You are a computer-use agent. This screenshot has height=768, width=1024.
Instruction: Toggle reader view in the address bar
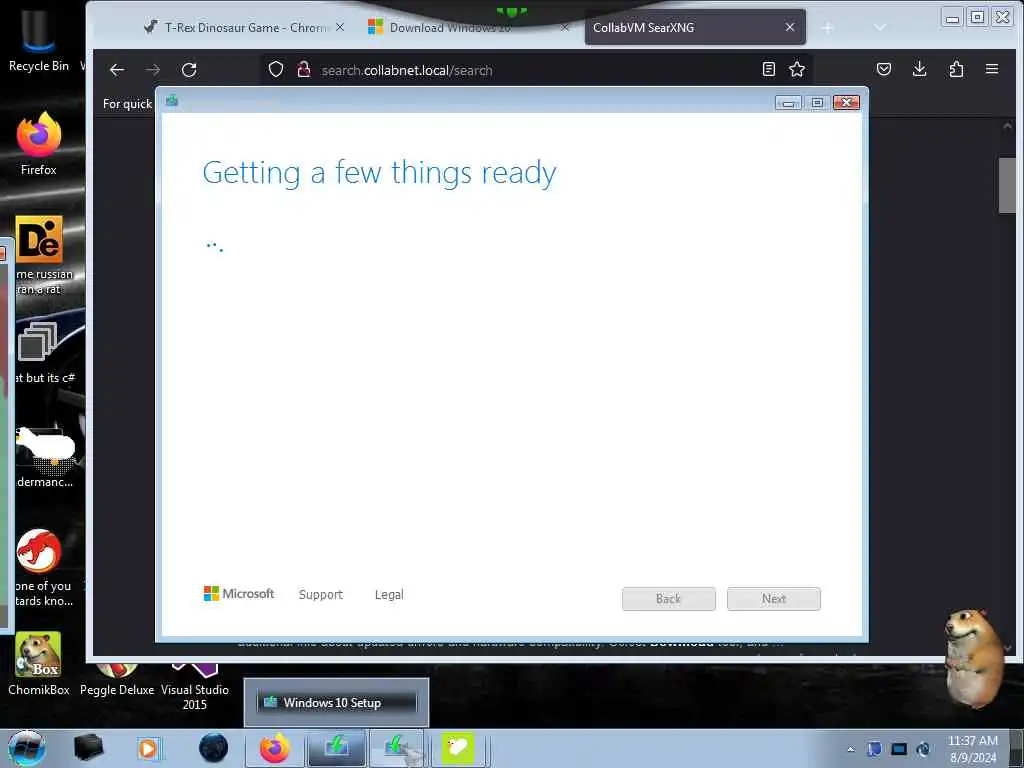click(769, 69)
